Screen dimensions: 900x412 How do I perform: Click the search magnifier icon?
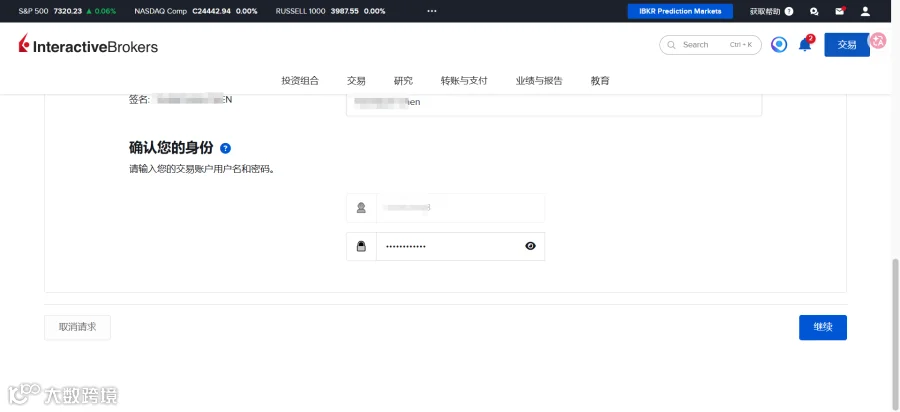[672, 45]
